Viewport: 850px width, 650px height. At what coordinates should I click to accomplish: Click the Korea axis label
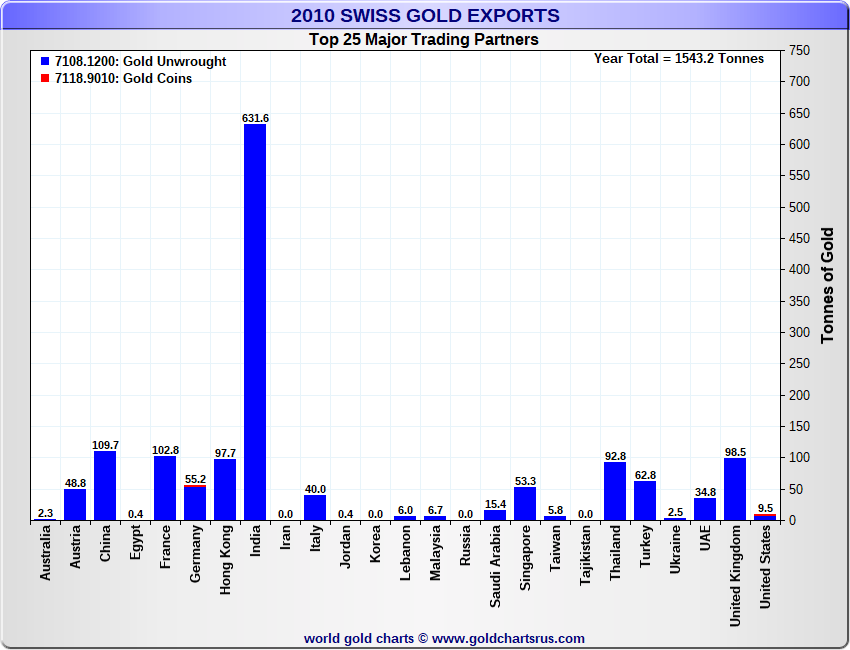point(375,544)
